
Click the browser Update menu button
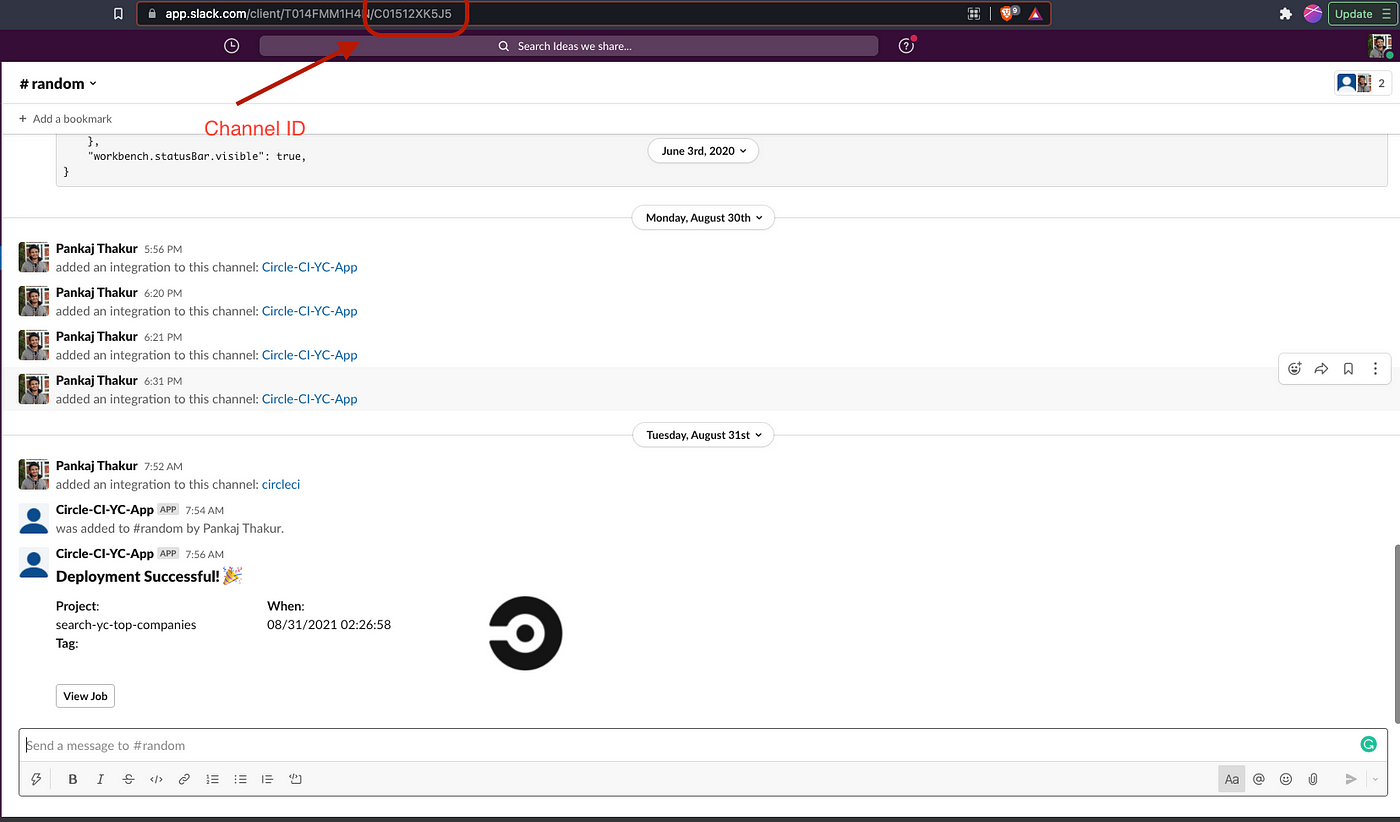[x=1360, y=14]
